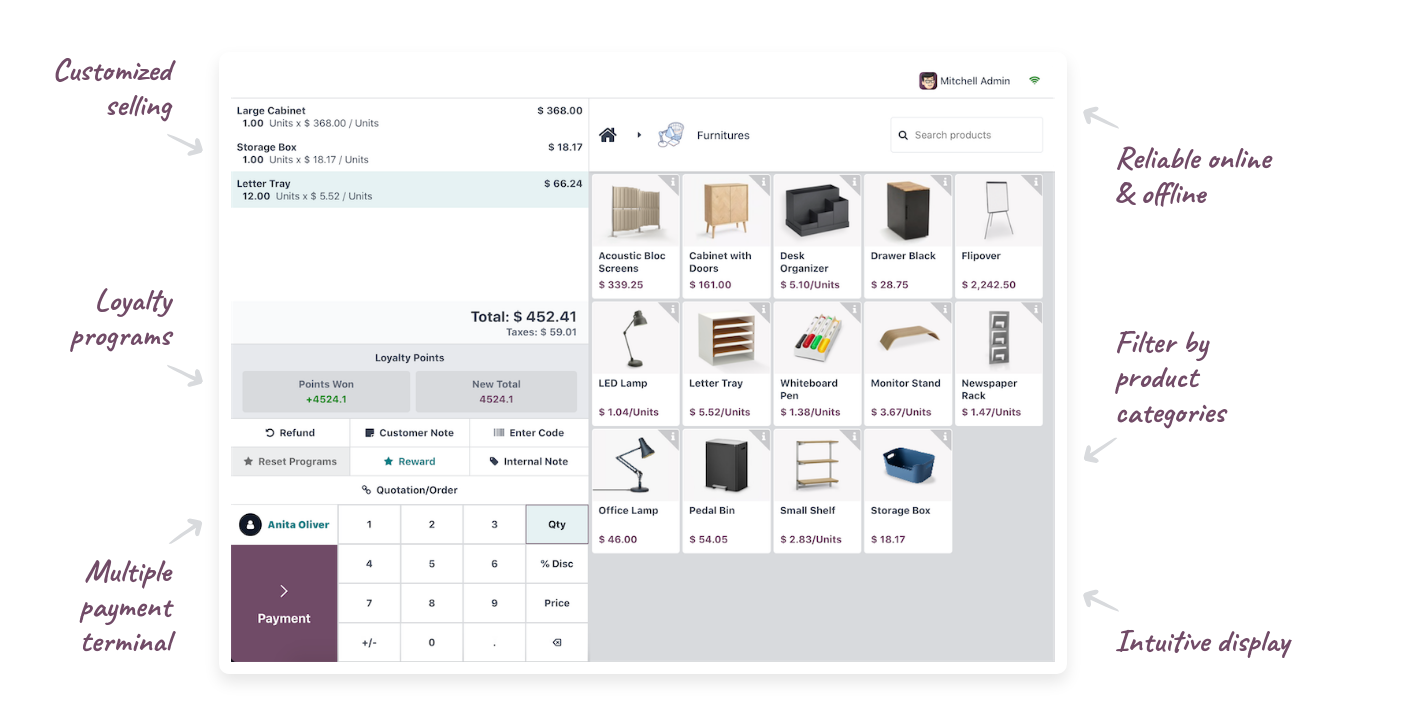Apply a Reward to the order
1408x704 pixels.
tap(410, 461)
